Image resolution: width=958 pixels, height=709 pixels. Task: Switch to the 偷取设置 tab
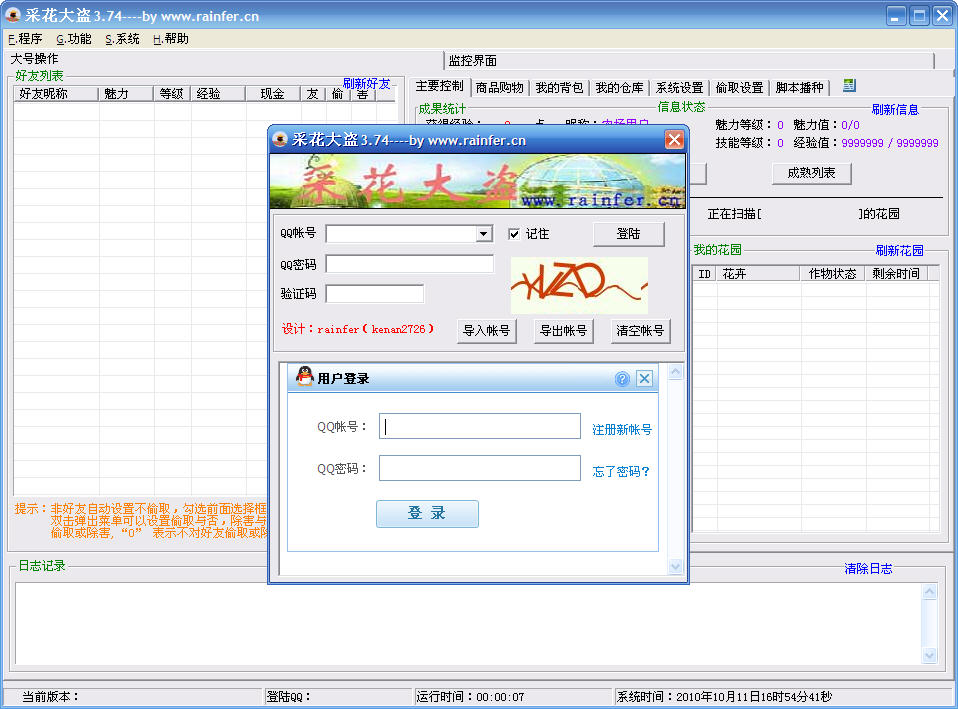coord(739,88)
